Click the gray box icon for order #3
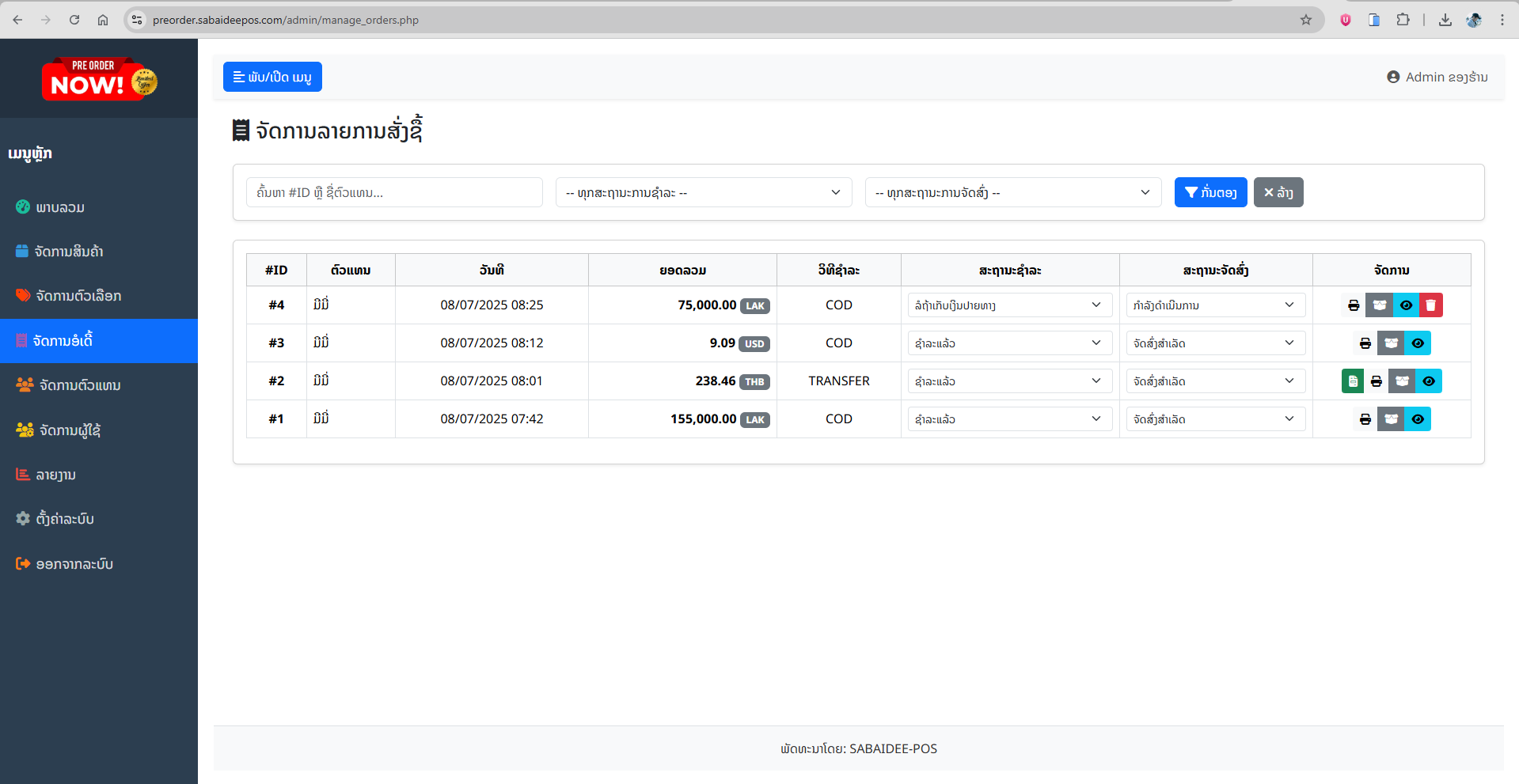The width and height of the screenshot is (1519, 784). point(1391,343)
